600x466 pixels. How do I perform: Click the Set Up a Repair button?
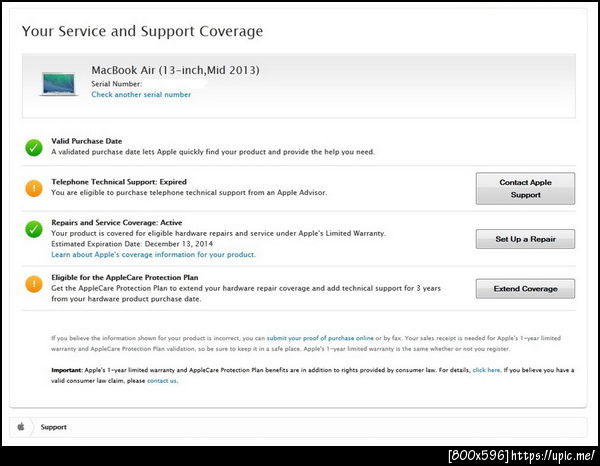525,239
